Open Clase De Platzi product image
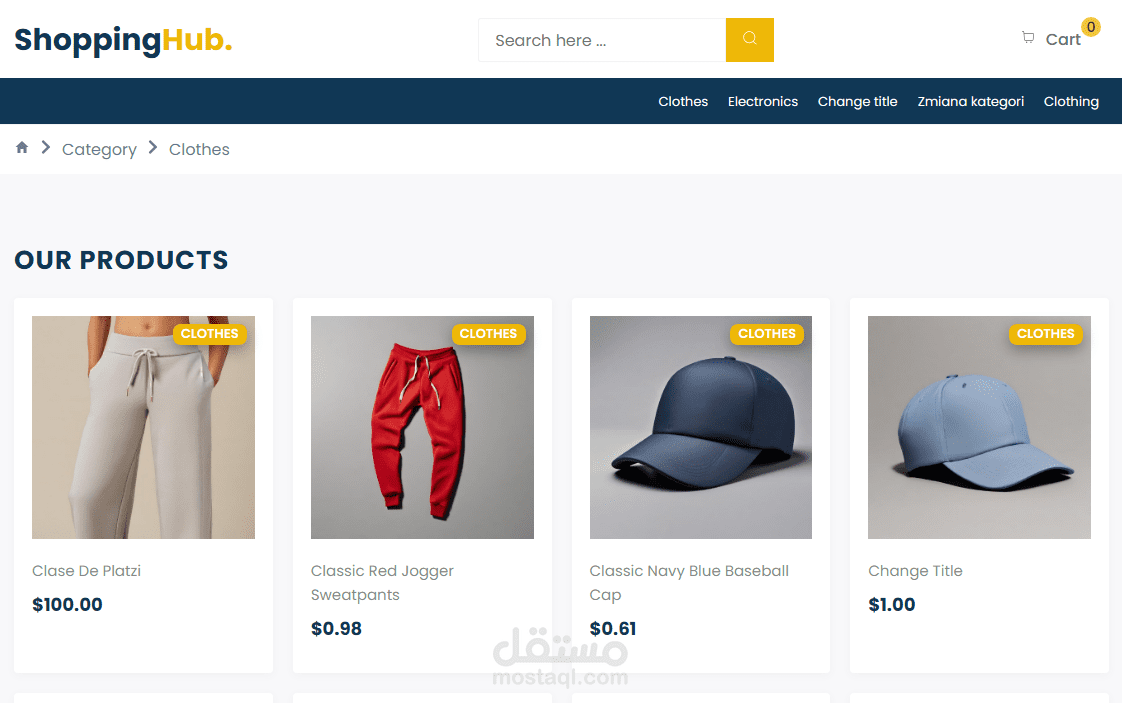Screen dimensions: 1122x703 (143, 427)
